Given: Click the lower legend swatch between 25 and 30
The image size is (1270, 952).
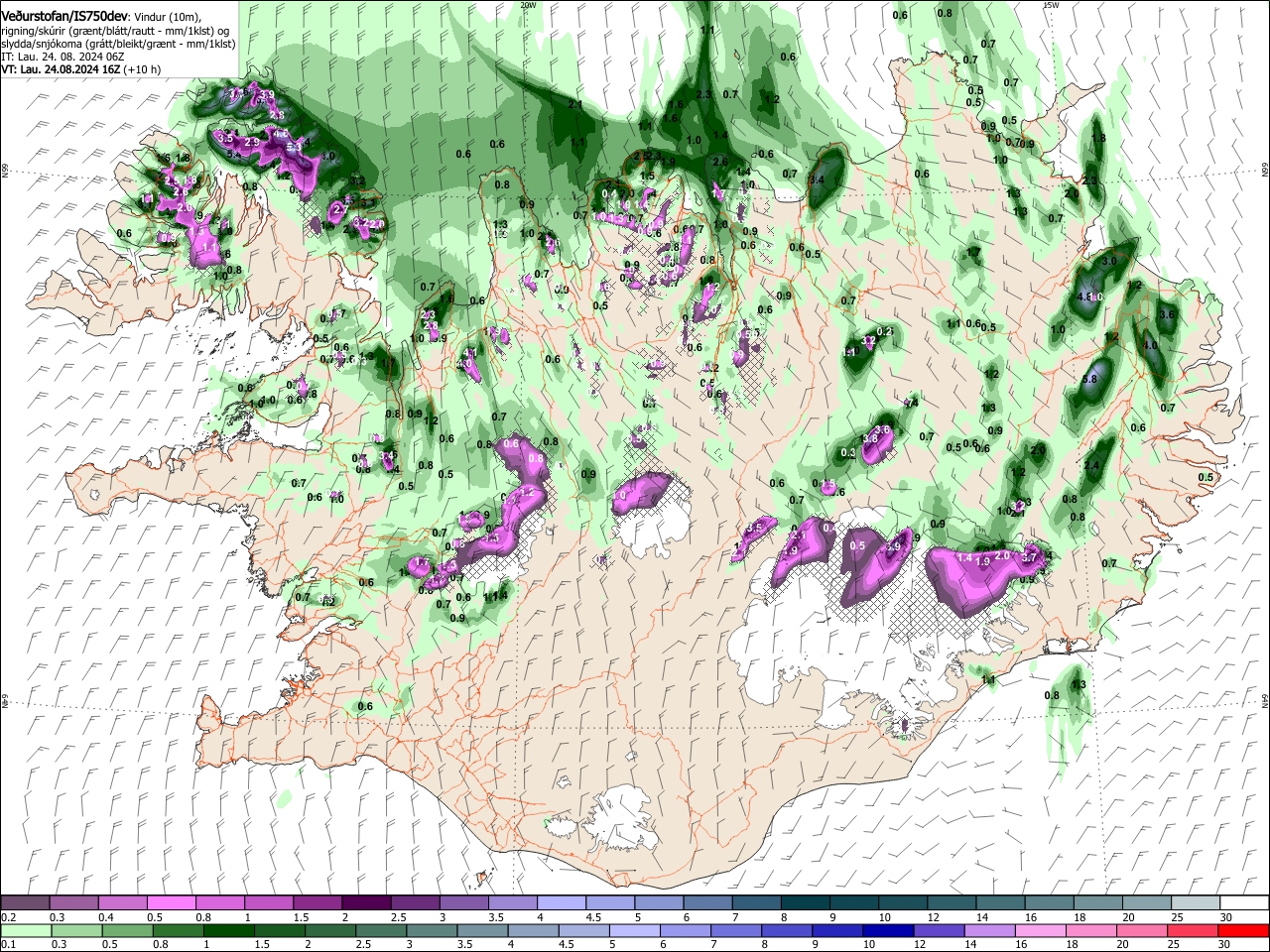Looking at the screenshot, I should pyautogui.click(x=1192, y=930).
